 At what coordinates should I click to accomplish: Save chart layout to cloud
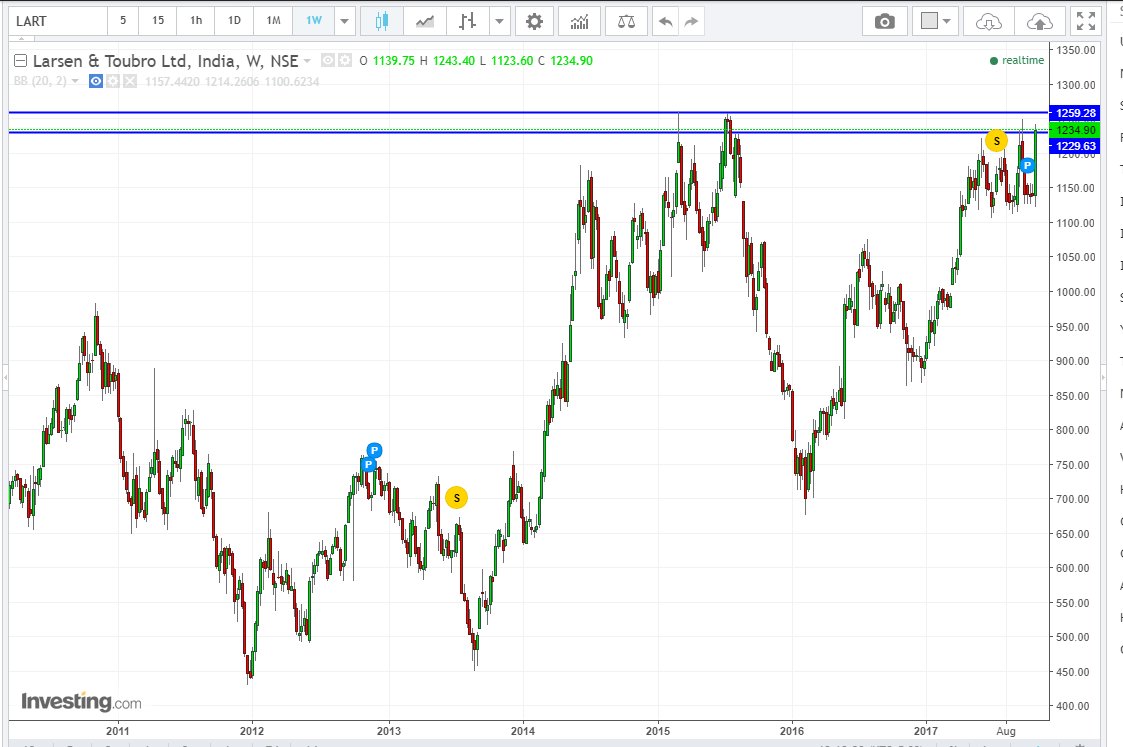pyautogui.click(x=1039, y=21)
